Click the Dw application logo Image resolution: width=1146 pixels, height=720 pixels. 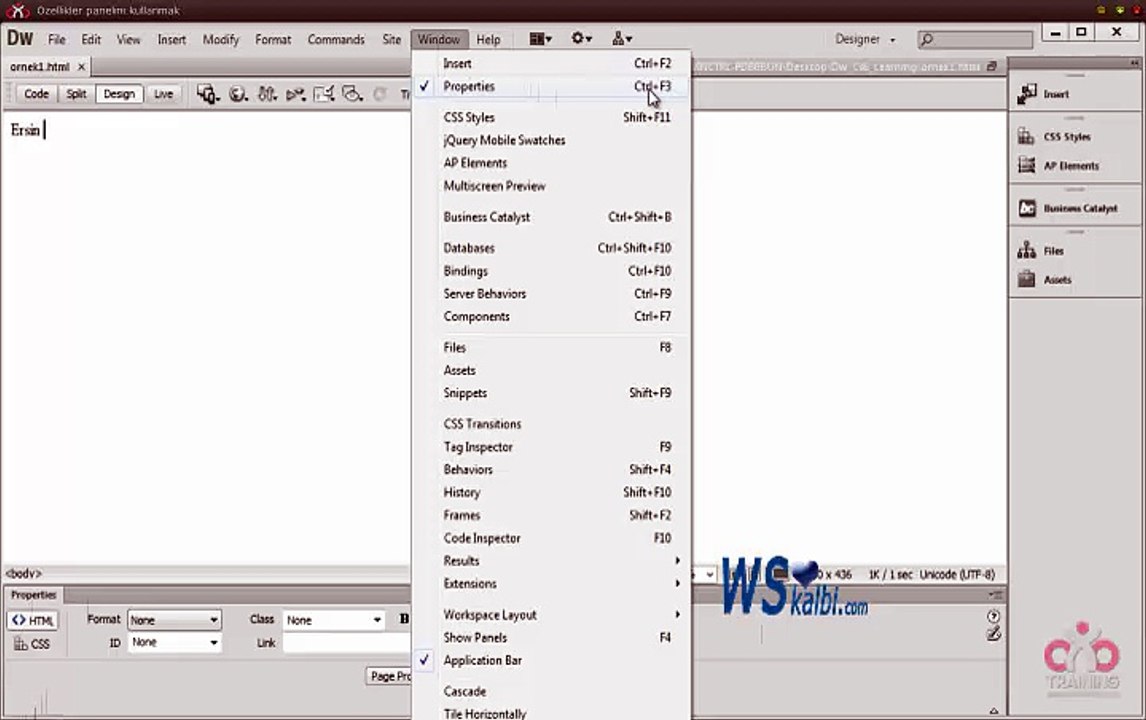click(x=20, y=38)
